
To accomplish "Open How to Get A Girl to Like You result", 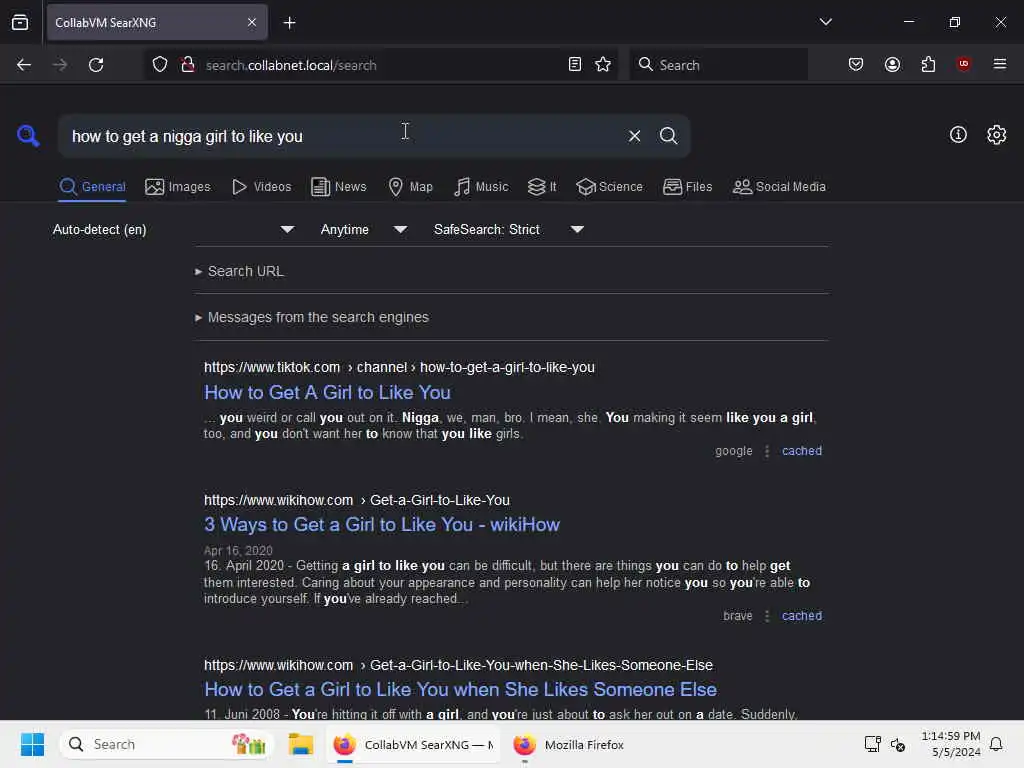I will click(x=327, y=392).
